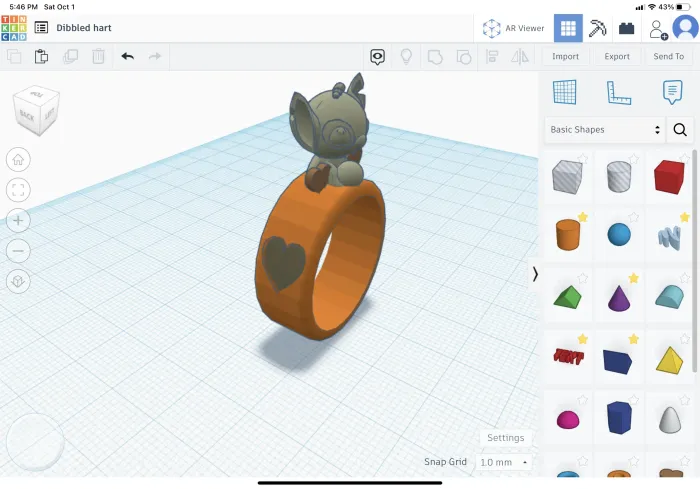This screenshot has height=489, width=700.
Task: Select the blue Sphere shape
Action: click(619, 234)
